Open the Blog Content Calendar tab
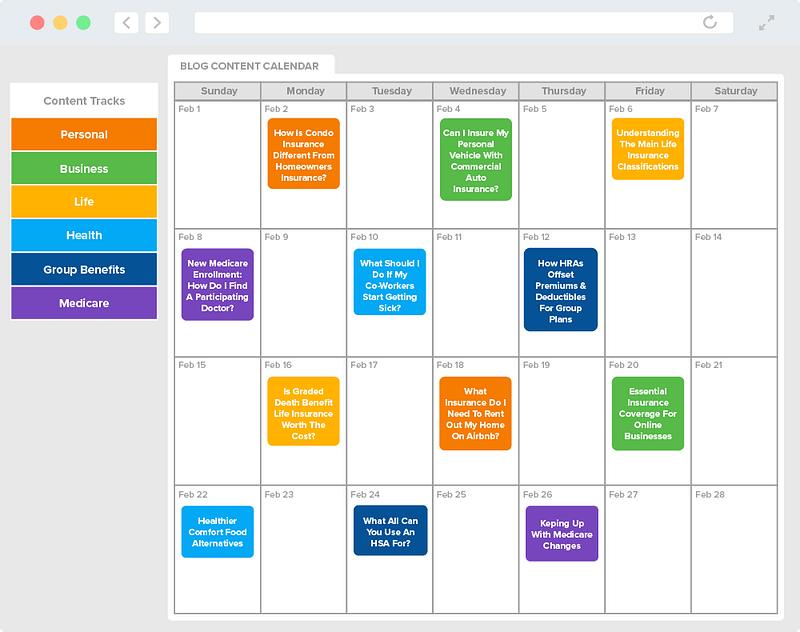 (x=249, y=66)
